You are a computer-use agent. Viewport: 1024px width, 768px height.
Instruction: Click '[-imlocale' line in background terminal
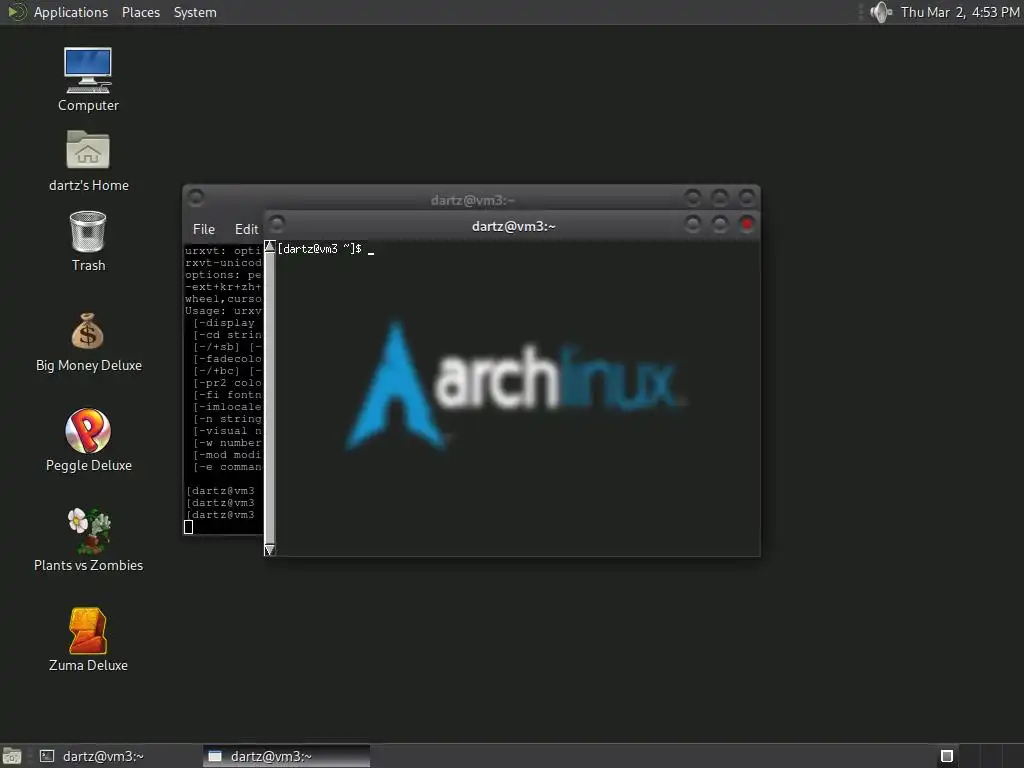coord(227,407)
